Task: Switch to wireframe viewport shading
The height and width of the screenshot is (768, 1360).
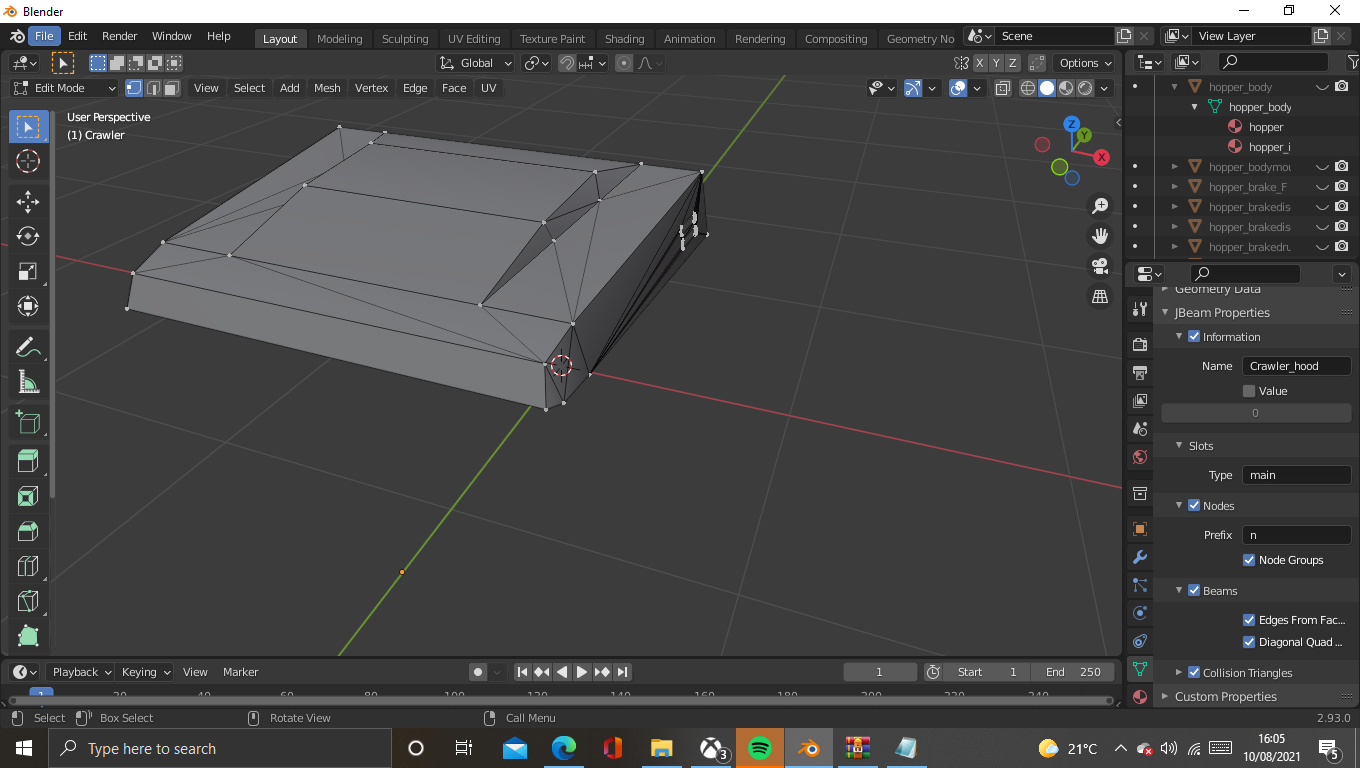Action: point(1028,88)
